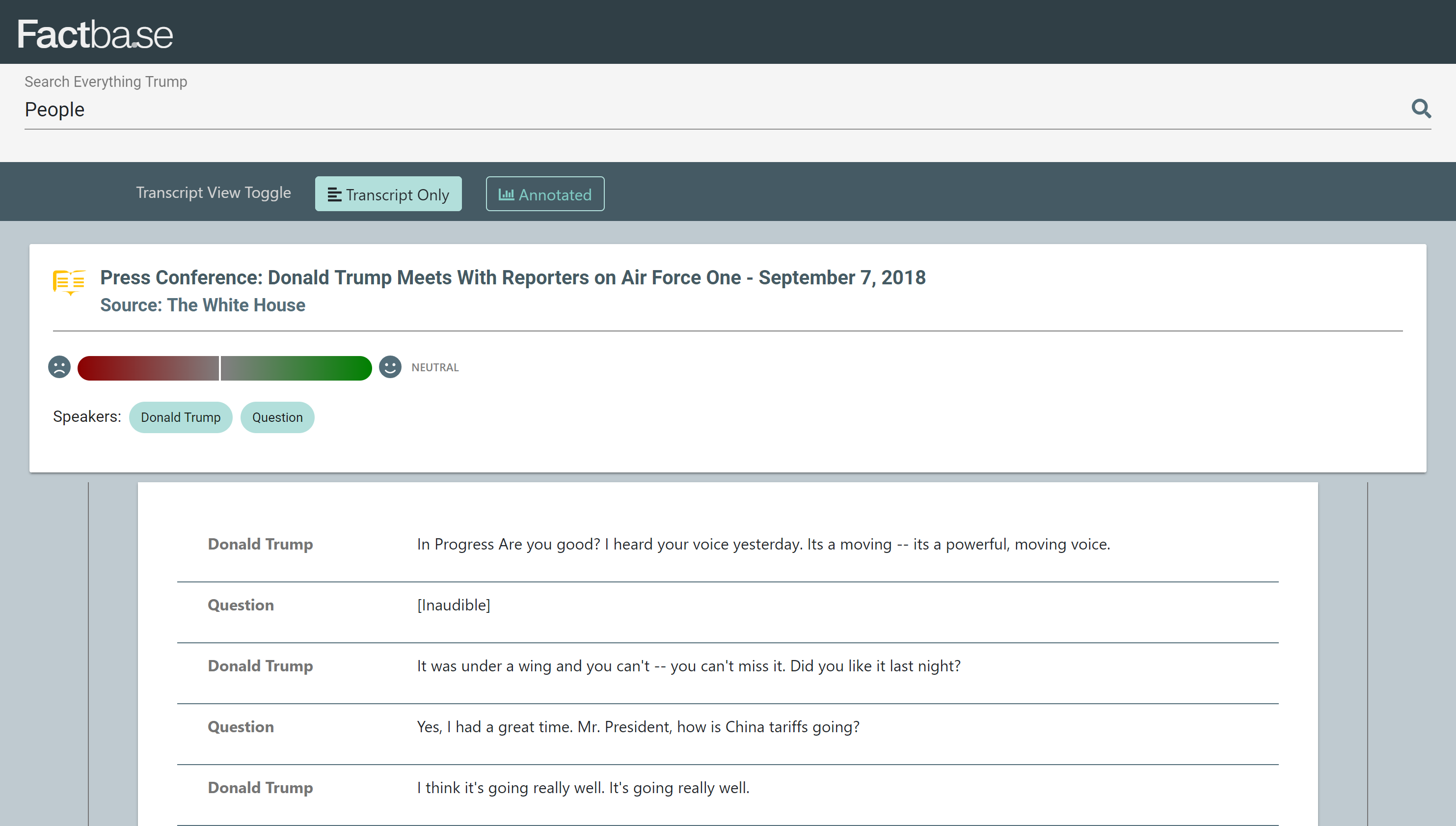Viewport: 1456px width, 826px height.
Task: Click the 'In Progress Are you good?' line
Action: [764, 544]
